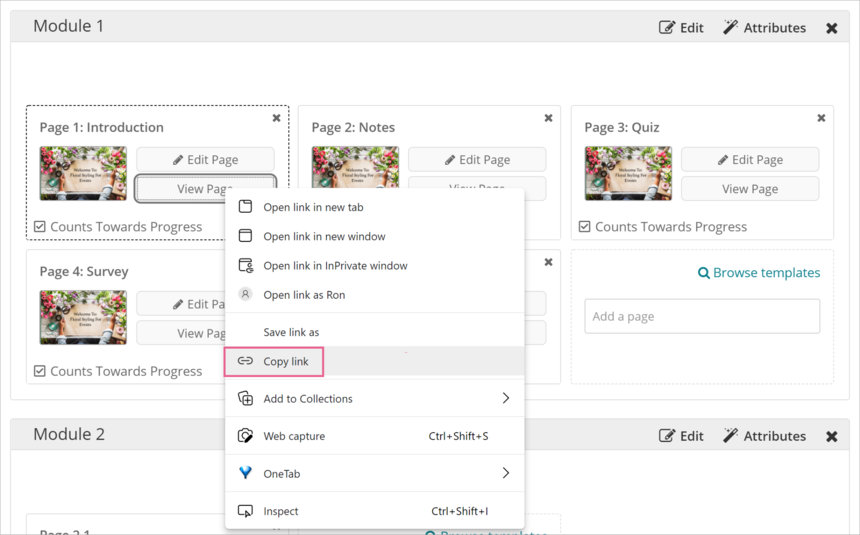Expand Add to Collections submenu
860x535 pixels.
[375, 398]
